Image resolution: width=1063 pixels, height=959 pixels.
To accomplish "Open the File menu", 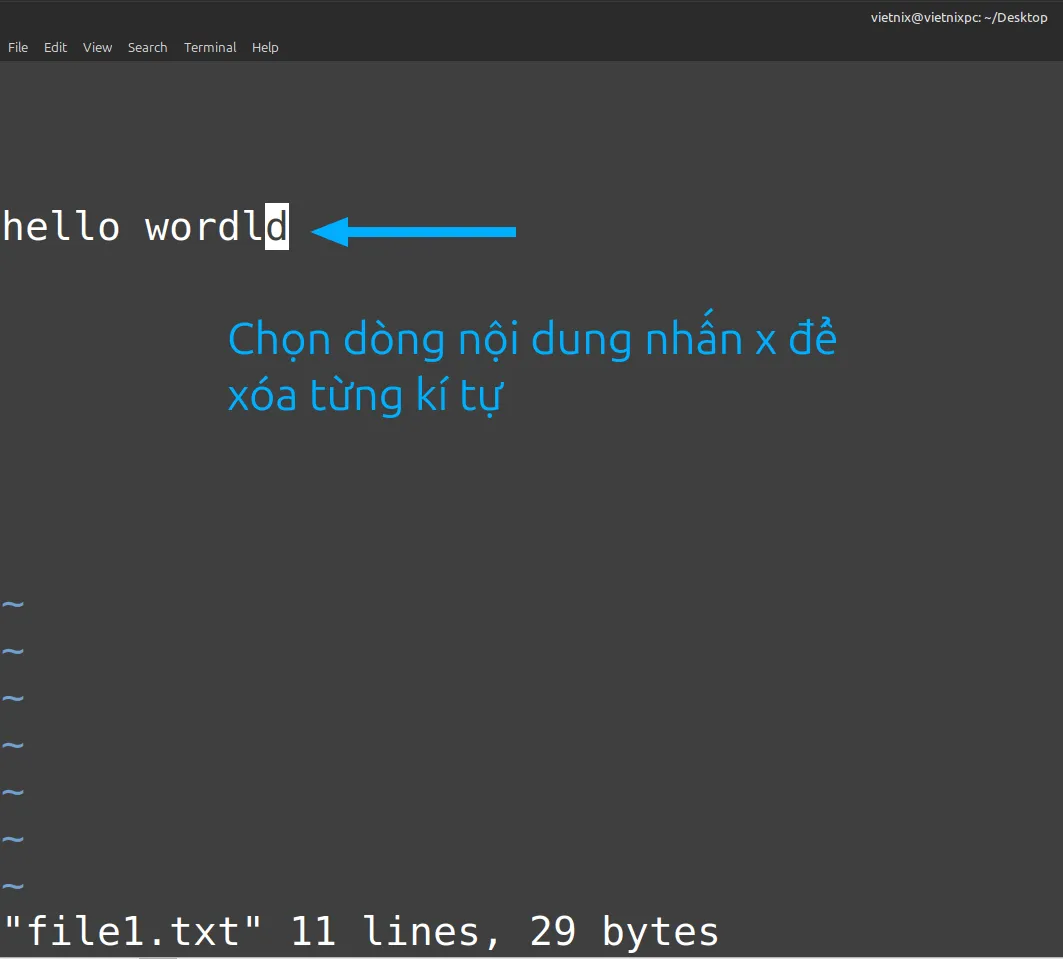I will coord(18,47).
